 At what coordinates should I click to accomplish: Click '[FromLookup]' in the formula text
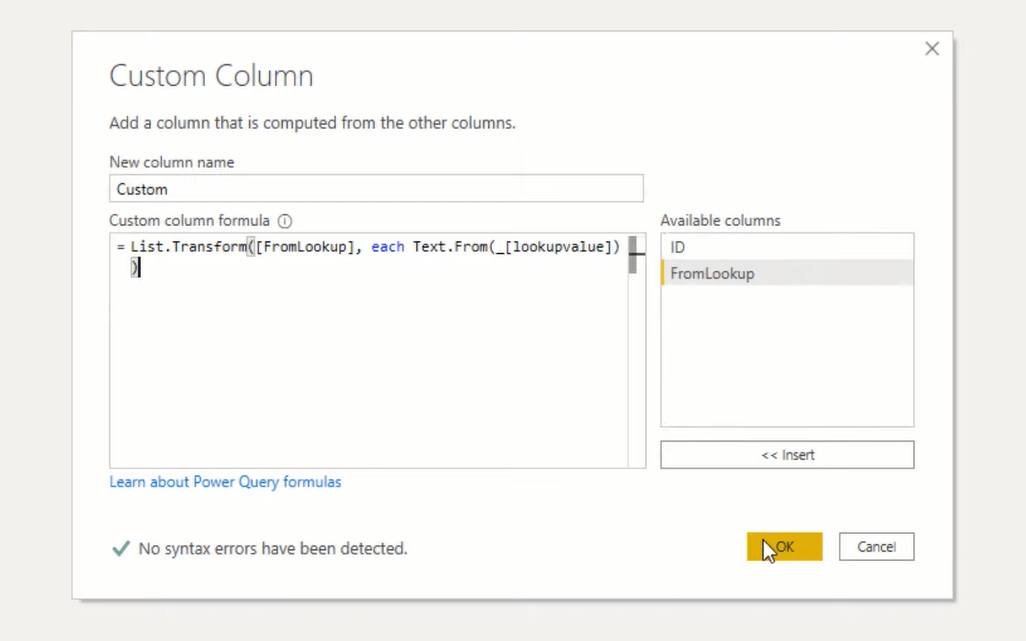[304, 247]
